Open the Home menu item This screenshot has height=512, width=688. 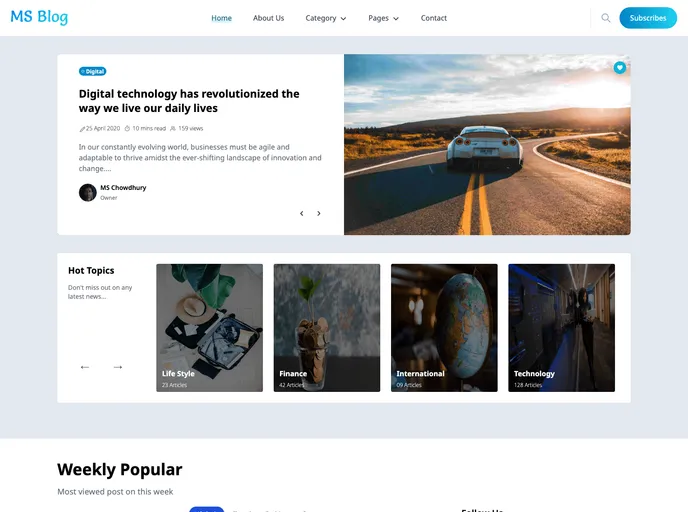pos(221,18)
